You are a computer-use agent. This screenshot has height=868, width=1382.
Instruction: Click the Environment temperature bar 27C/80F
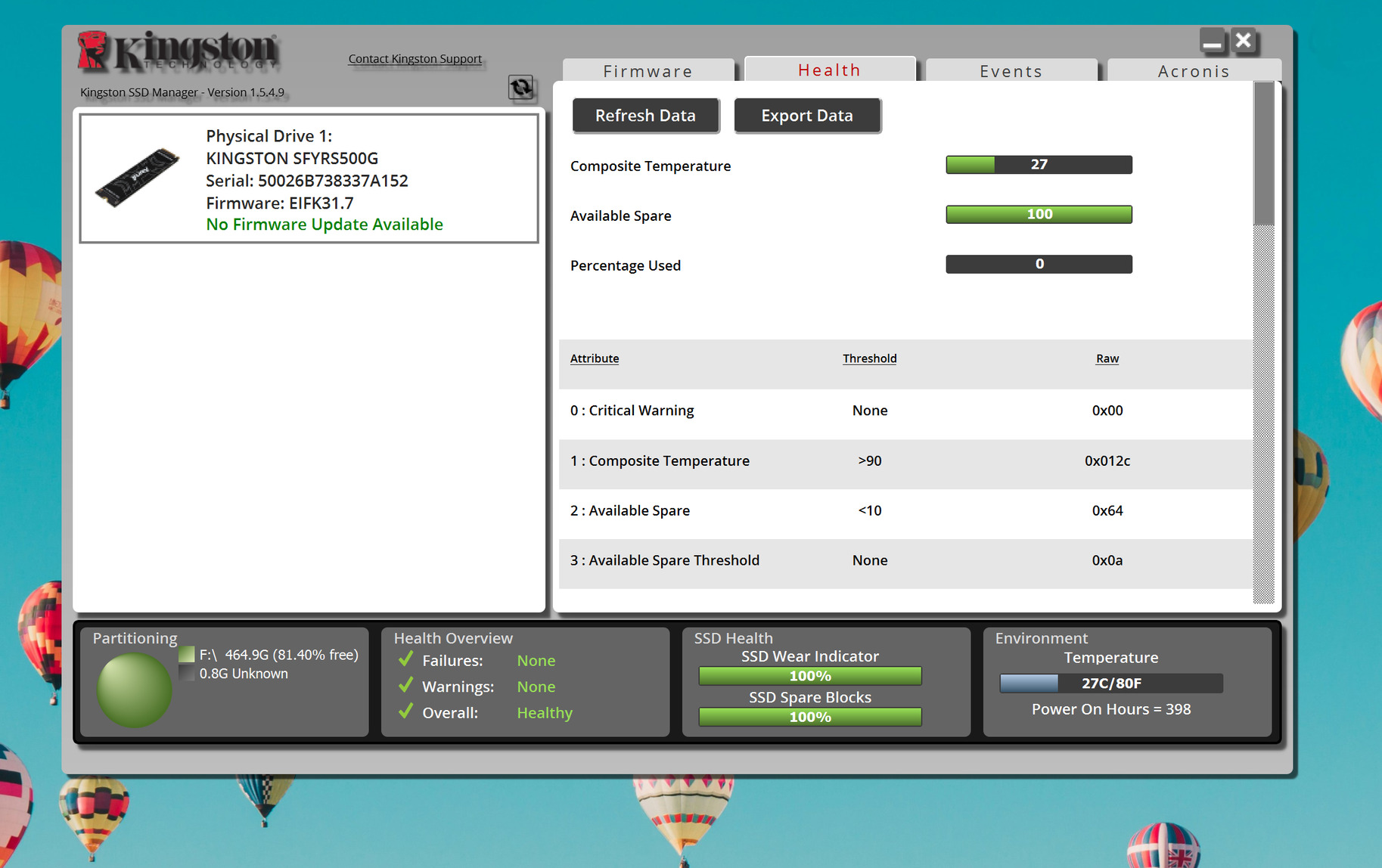coord(1111,684)
